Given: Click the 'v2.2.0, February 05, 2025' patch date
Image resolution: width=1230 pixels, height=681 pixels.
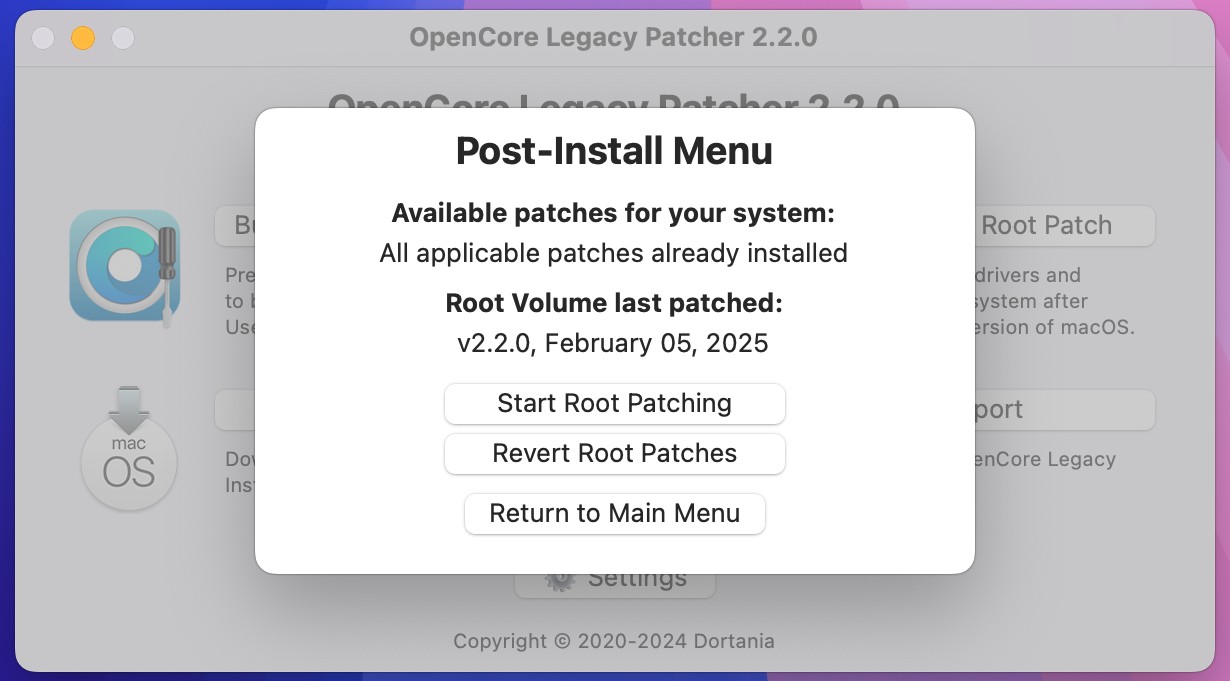Looking at the screenshot, I should point(613,343).
